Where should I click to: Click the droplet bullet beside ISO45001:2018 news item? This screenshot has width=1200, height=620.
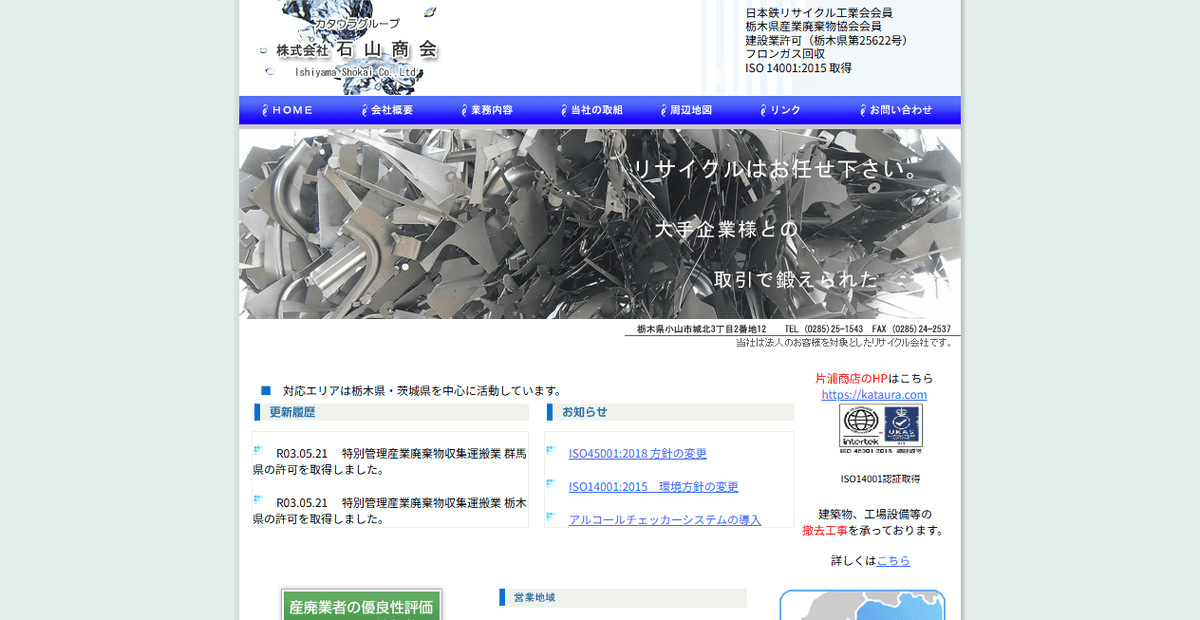[x=549, y=452]
